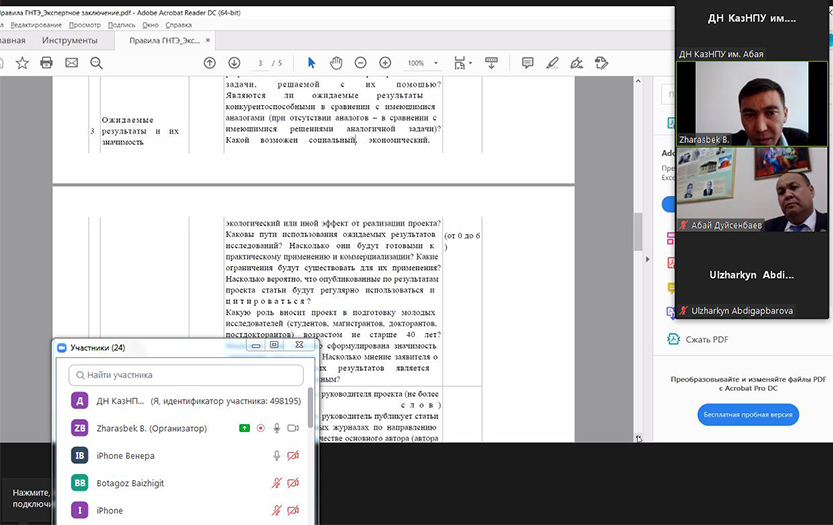
Task: Select the arrow selection tool
Action: coord(311,62)
